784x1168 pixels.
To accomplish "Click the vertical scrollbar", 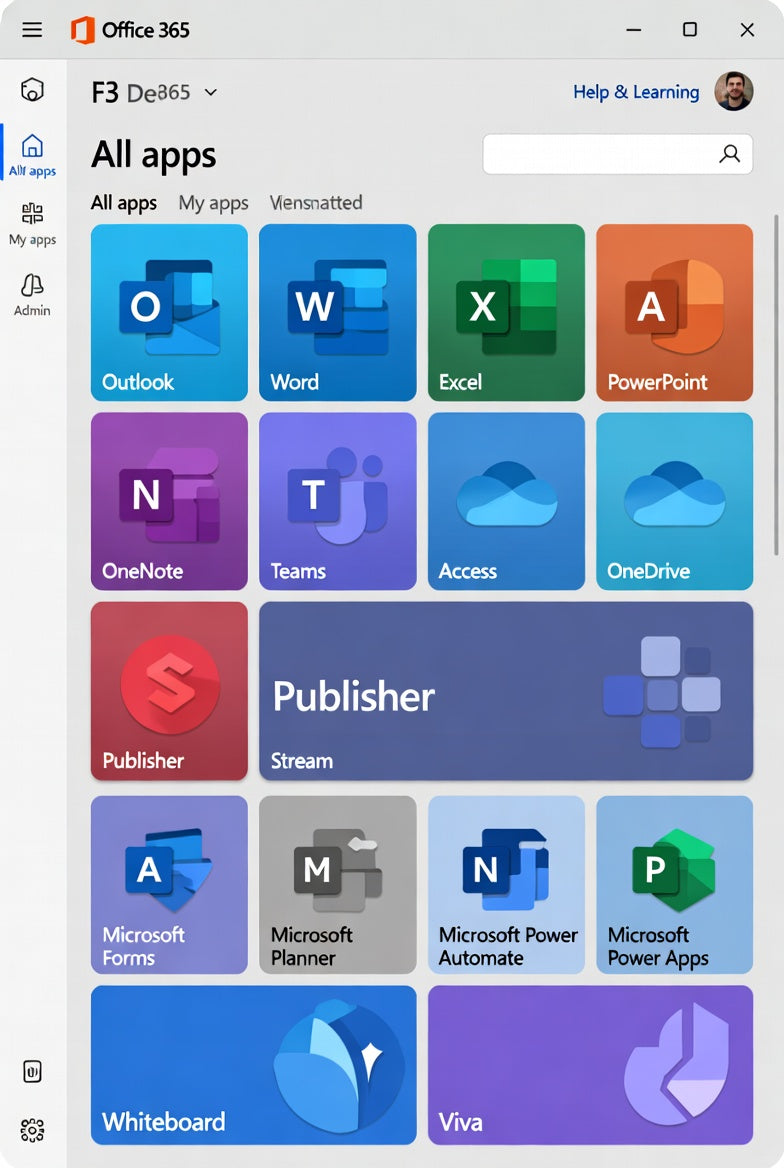I will click(776, 386).
